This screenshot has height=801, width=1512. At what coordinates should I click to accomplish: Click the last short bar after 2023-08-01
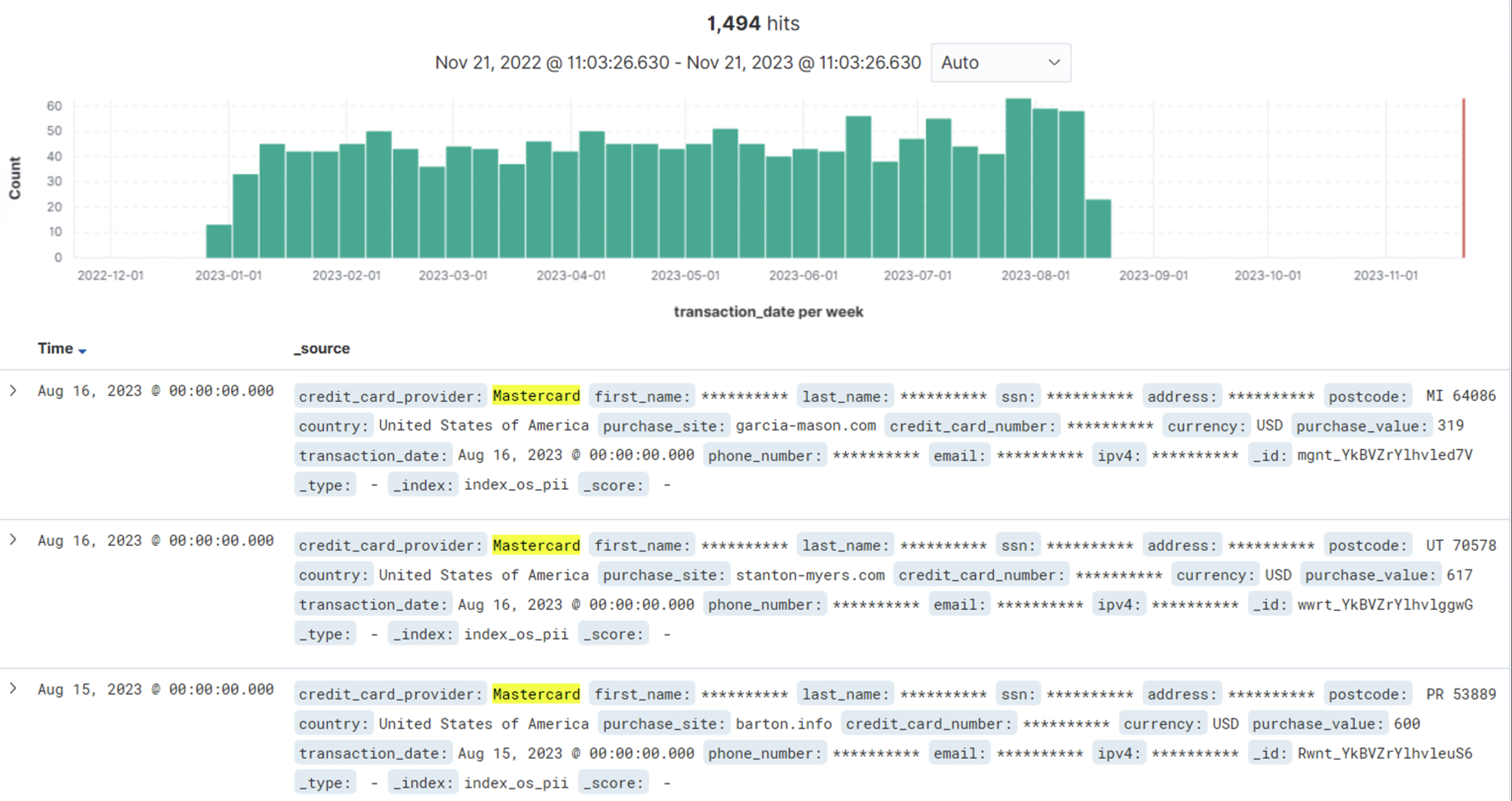pyautogui.click(x=1098, y=229)
